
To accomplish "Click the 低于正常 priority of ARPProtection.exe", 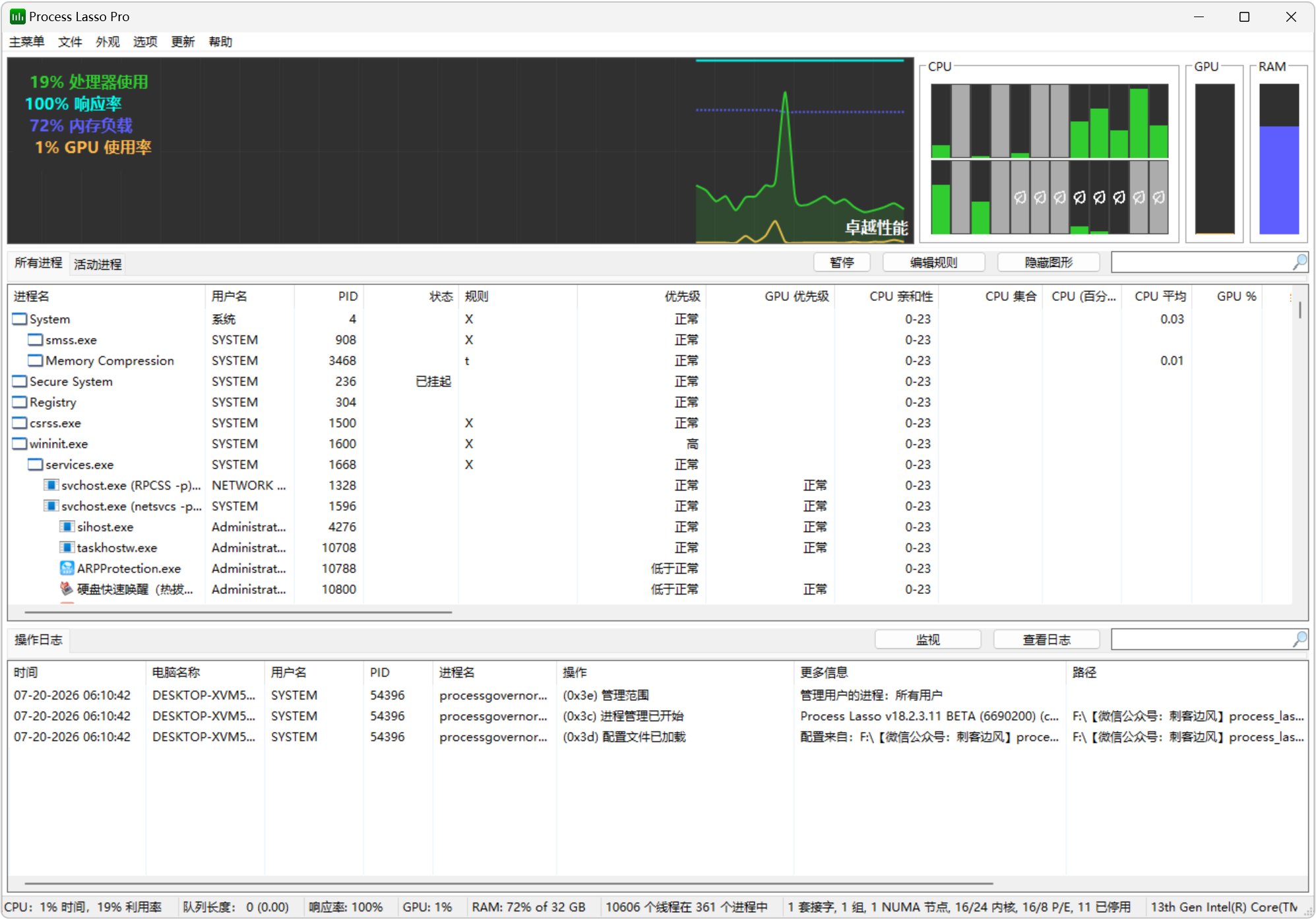I will click(x=674, y=569).
